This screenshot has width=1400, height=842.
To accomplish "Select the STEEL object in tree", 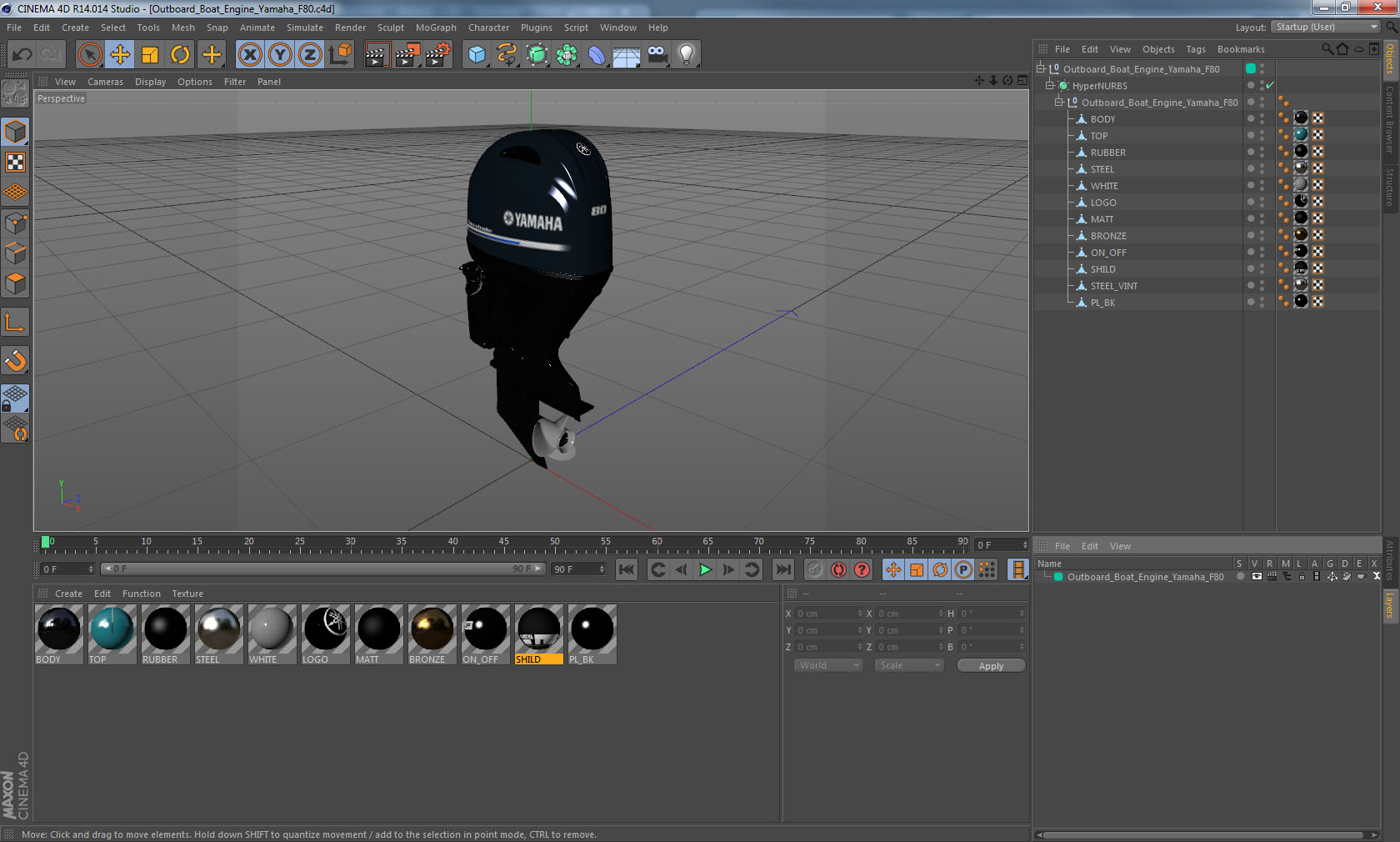I will point(1102,169).
